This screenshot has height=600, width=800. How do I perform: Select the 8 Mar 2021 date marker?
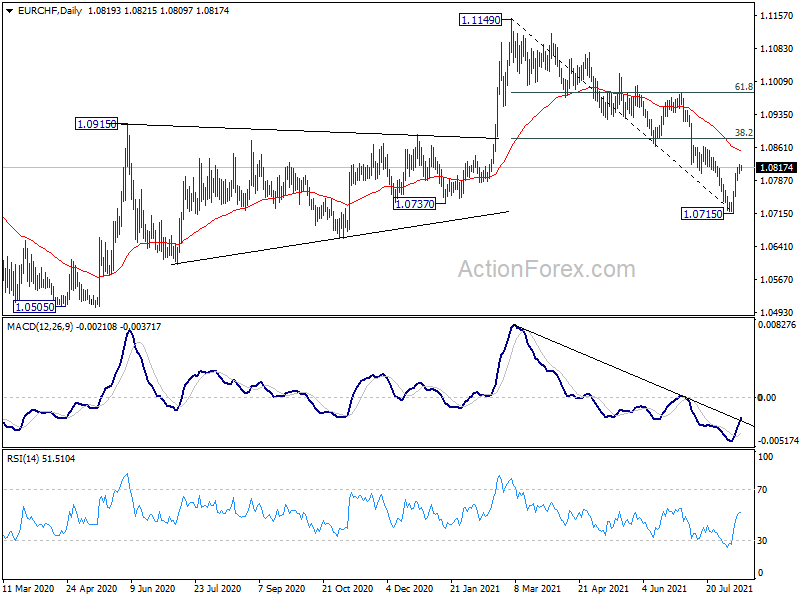click(x=538, y=588)
